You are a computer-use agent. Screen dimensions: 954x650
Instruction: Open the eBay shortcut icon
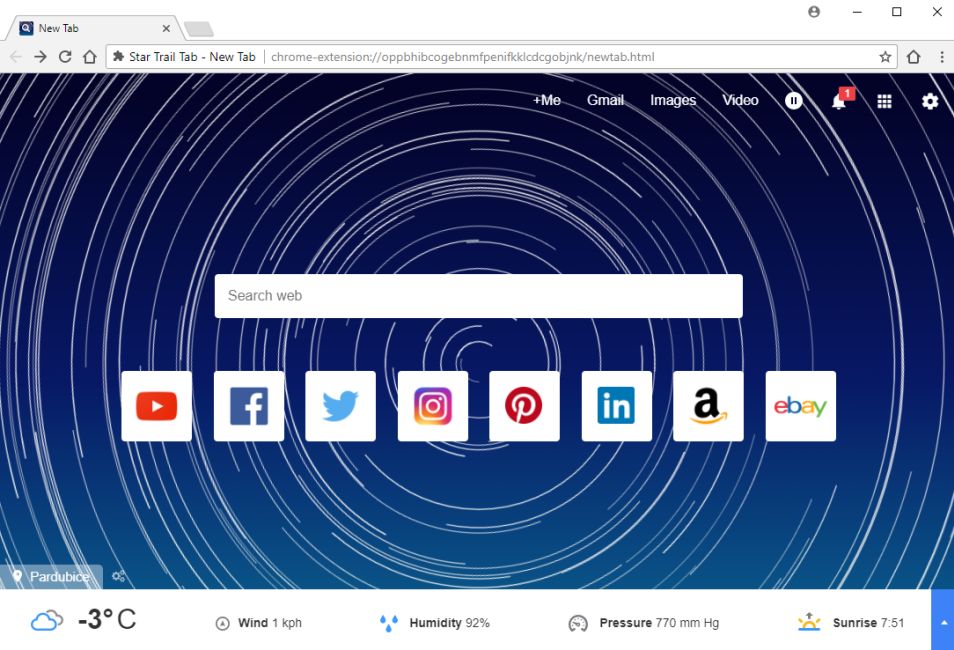click(800, 405)
